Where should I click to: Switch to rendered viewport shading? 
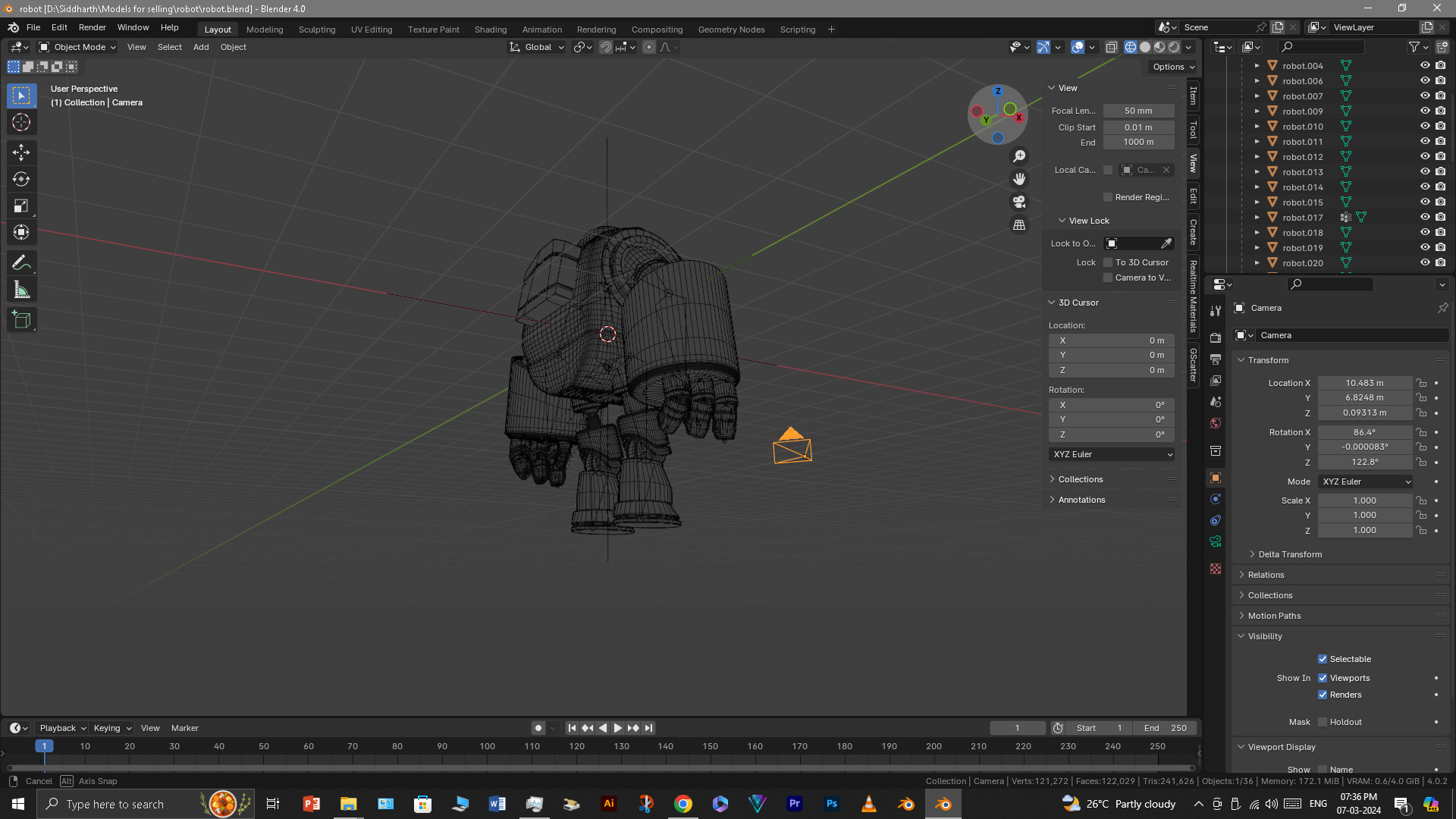pyautogui.click(x=1174, y=47)
